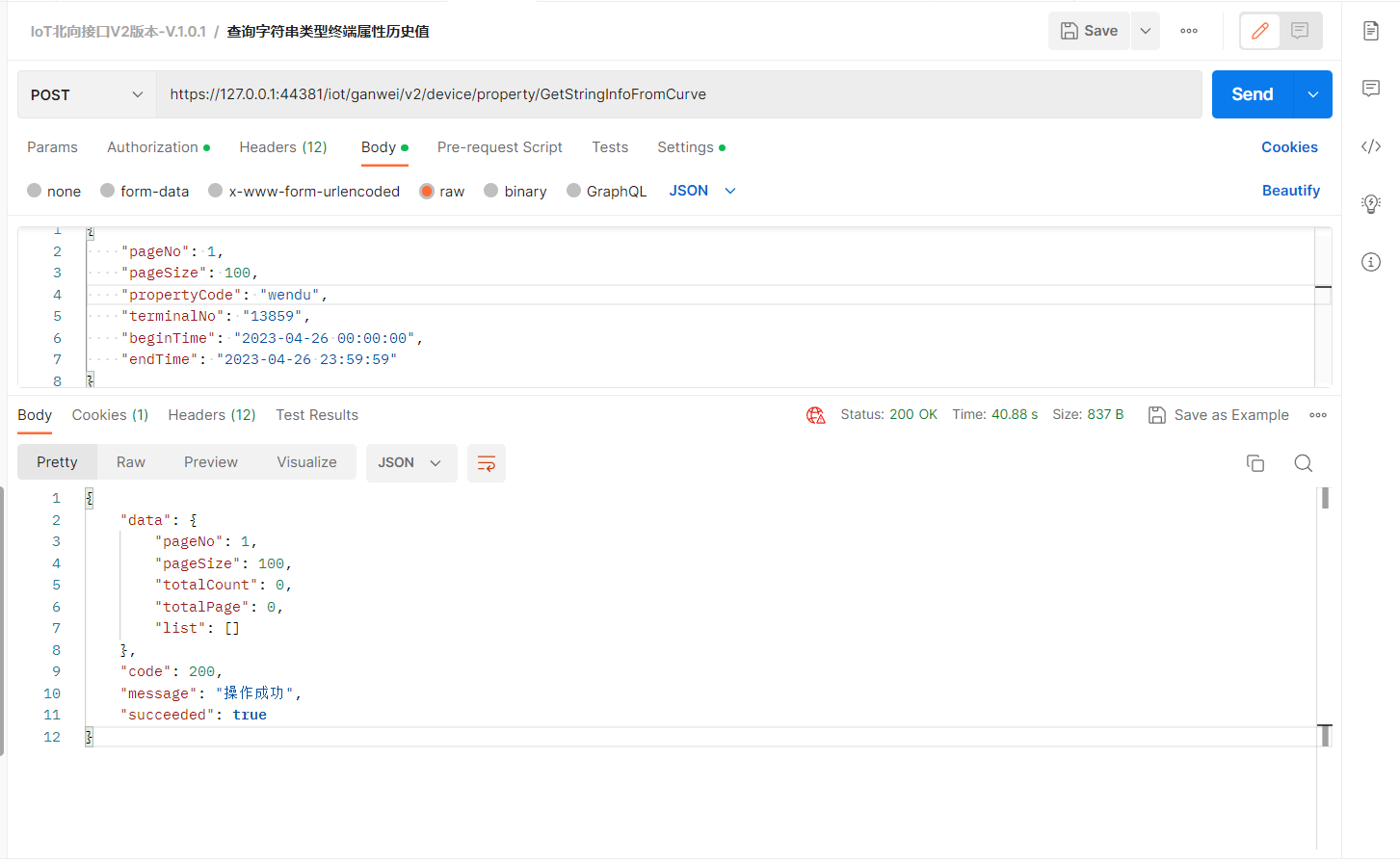
Task: Open the POST method dropdown
Action: (x=87, y=94)
